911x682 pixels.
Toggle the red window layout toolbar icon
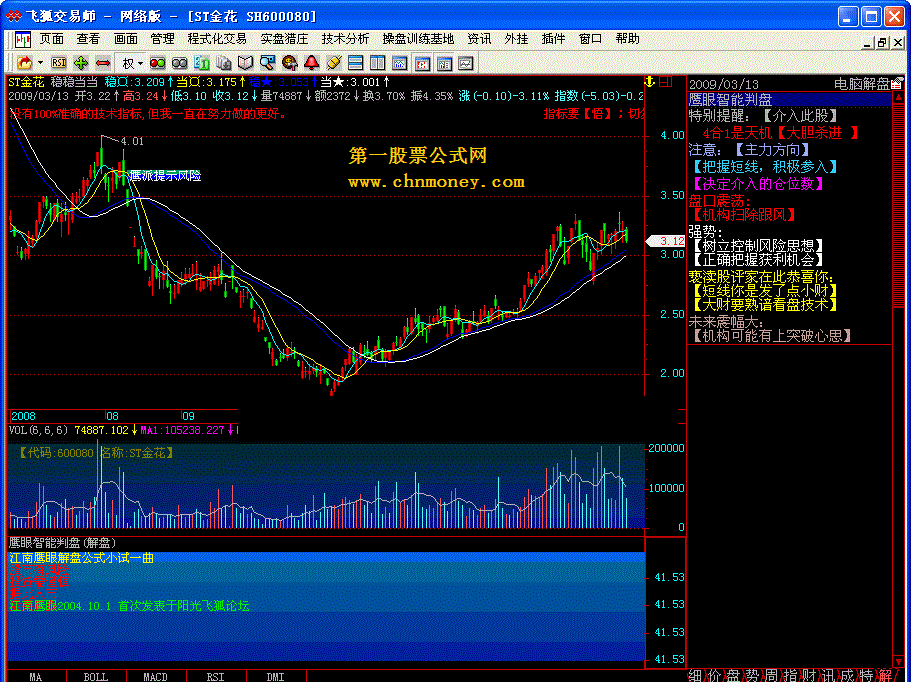[422, 63]
